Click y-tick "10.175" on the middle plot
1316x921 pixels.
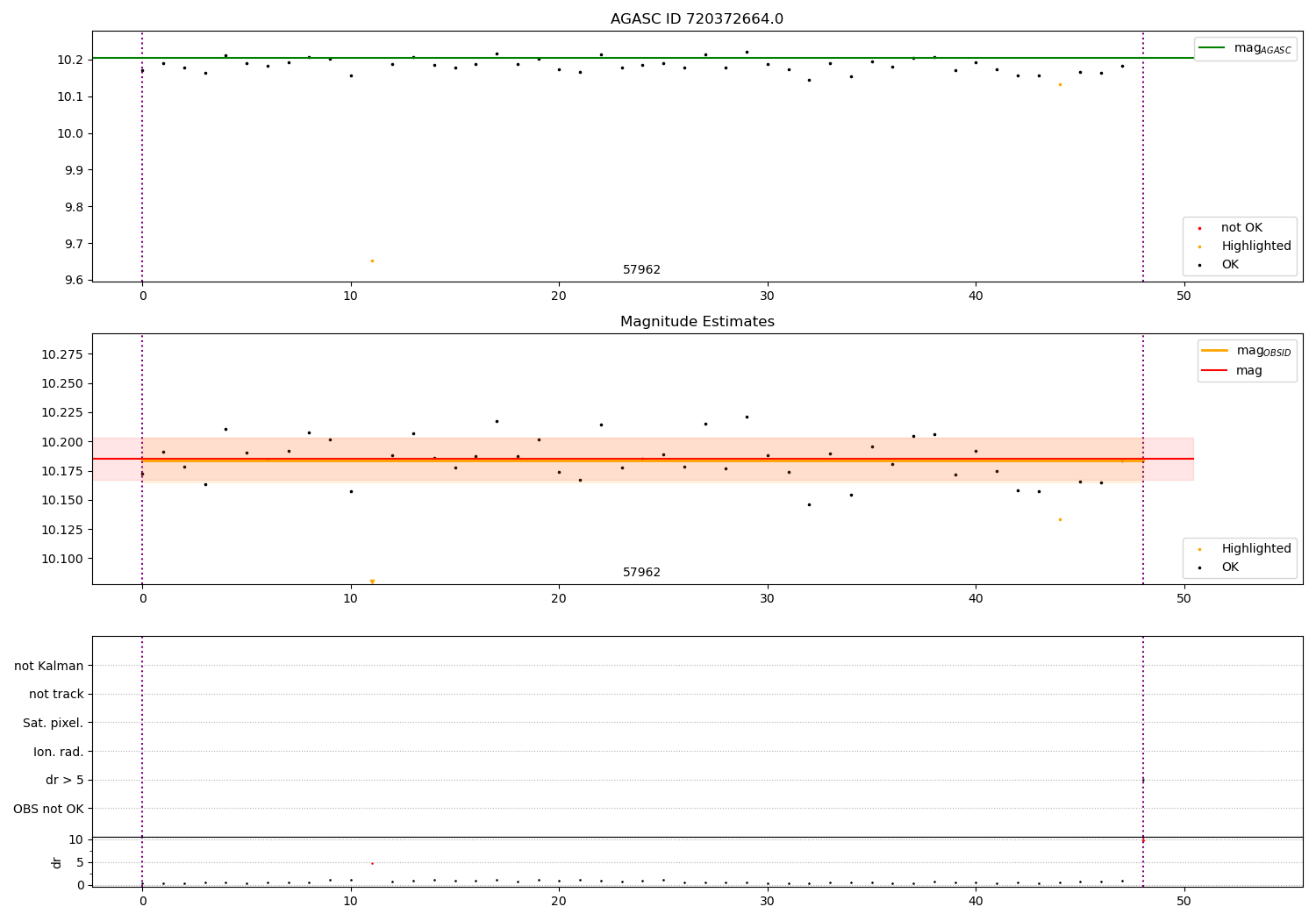click(62, 471)
